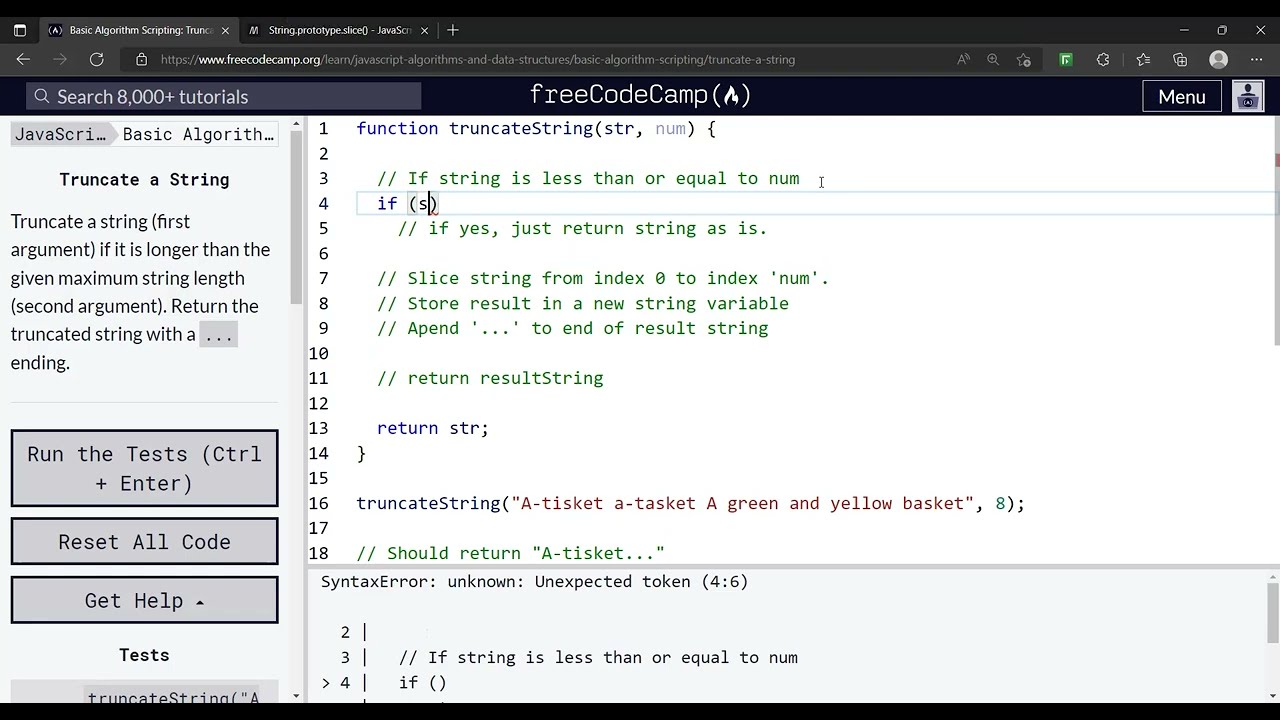1280x720 pixels.
Task: Open the browser profile avatar
Action: (1218, 60)
